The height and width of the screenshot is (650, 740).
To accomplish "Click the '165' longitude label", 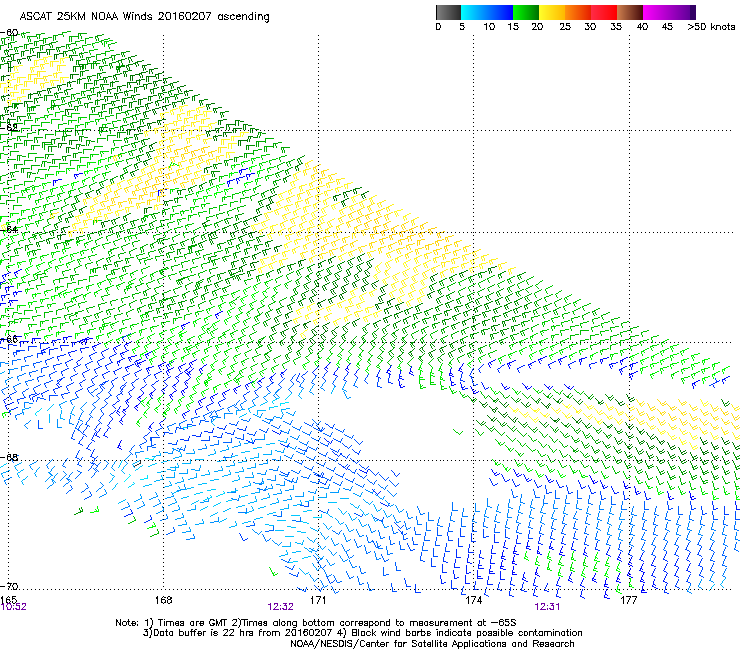I will [8, 600].
